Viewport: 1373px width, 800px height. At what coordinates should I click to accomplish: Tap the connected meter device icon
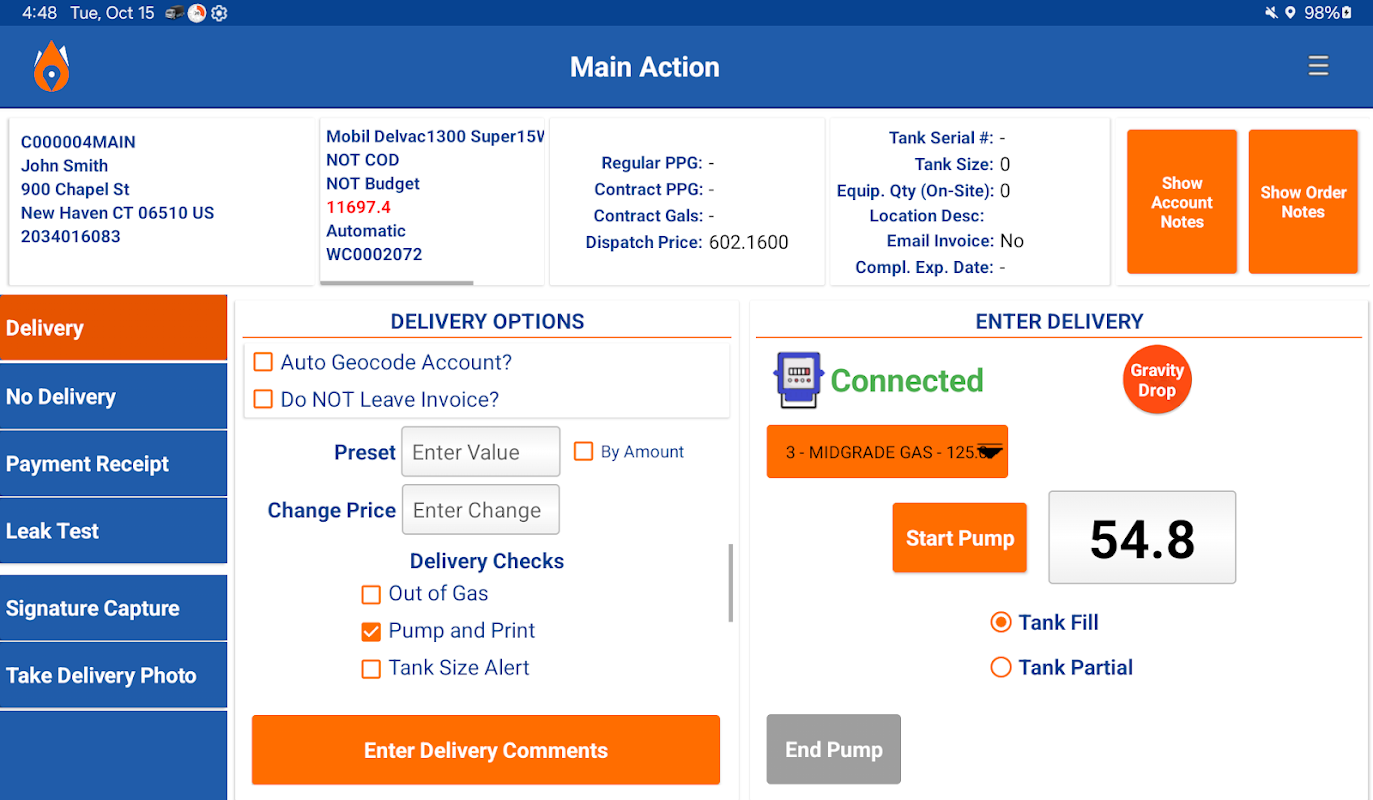(x=797, y=380)
